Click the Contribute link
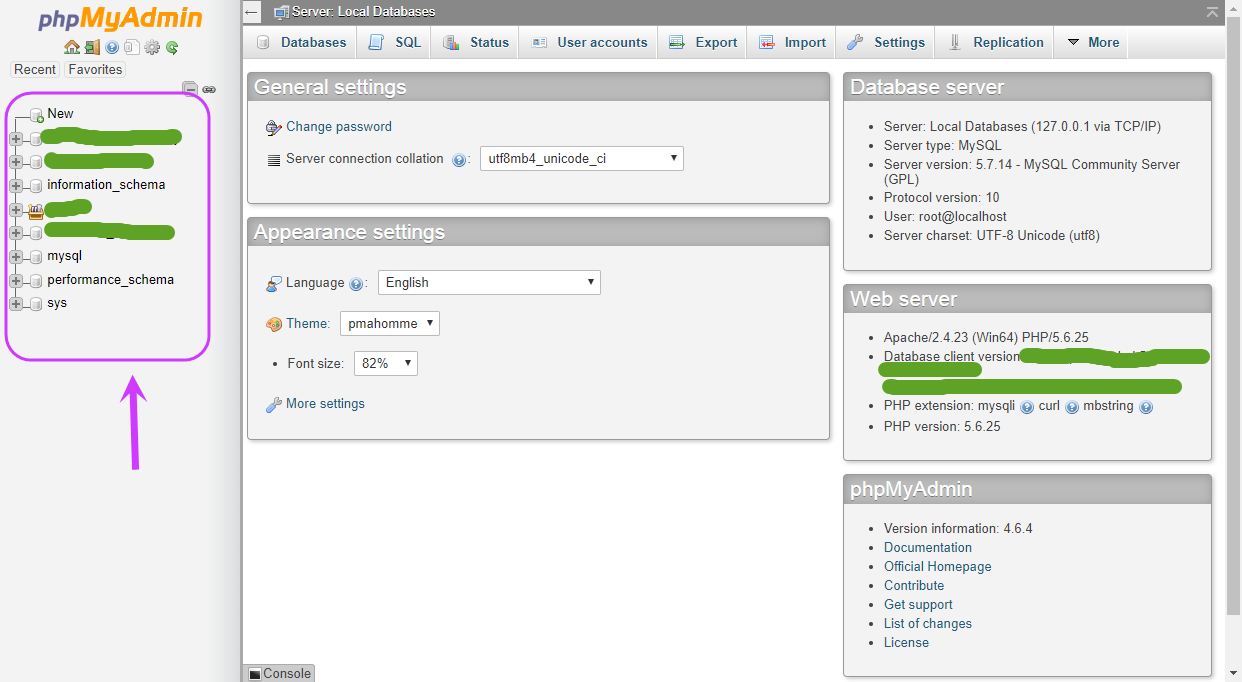Image resolution: width=1242 pixels, height=682 pixels. [914, 586]
